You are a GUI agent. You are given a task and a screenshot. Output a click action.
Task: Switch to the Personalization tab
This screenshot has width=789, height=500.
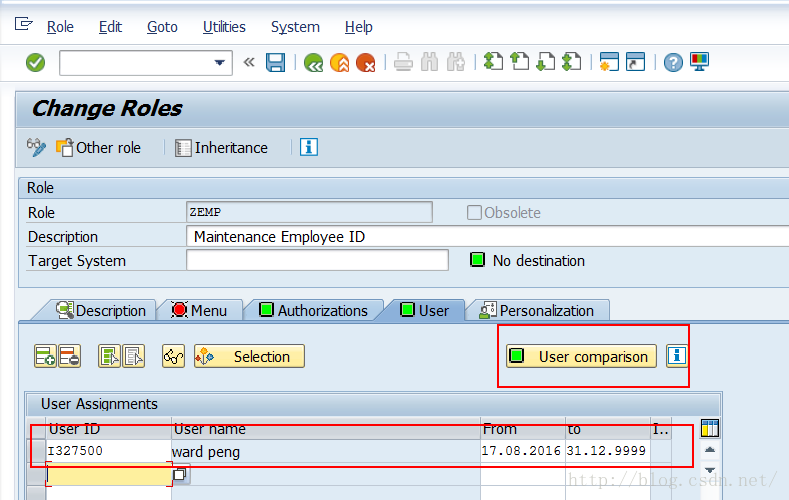click(x=536, y=311)
